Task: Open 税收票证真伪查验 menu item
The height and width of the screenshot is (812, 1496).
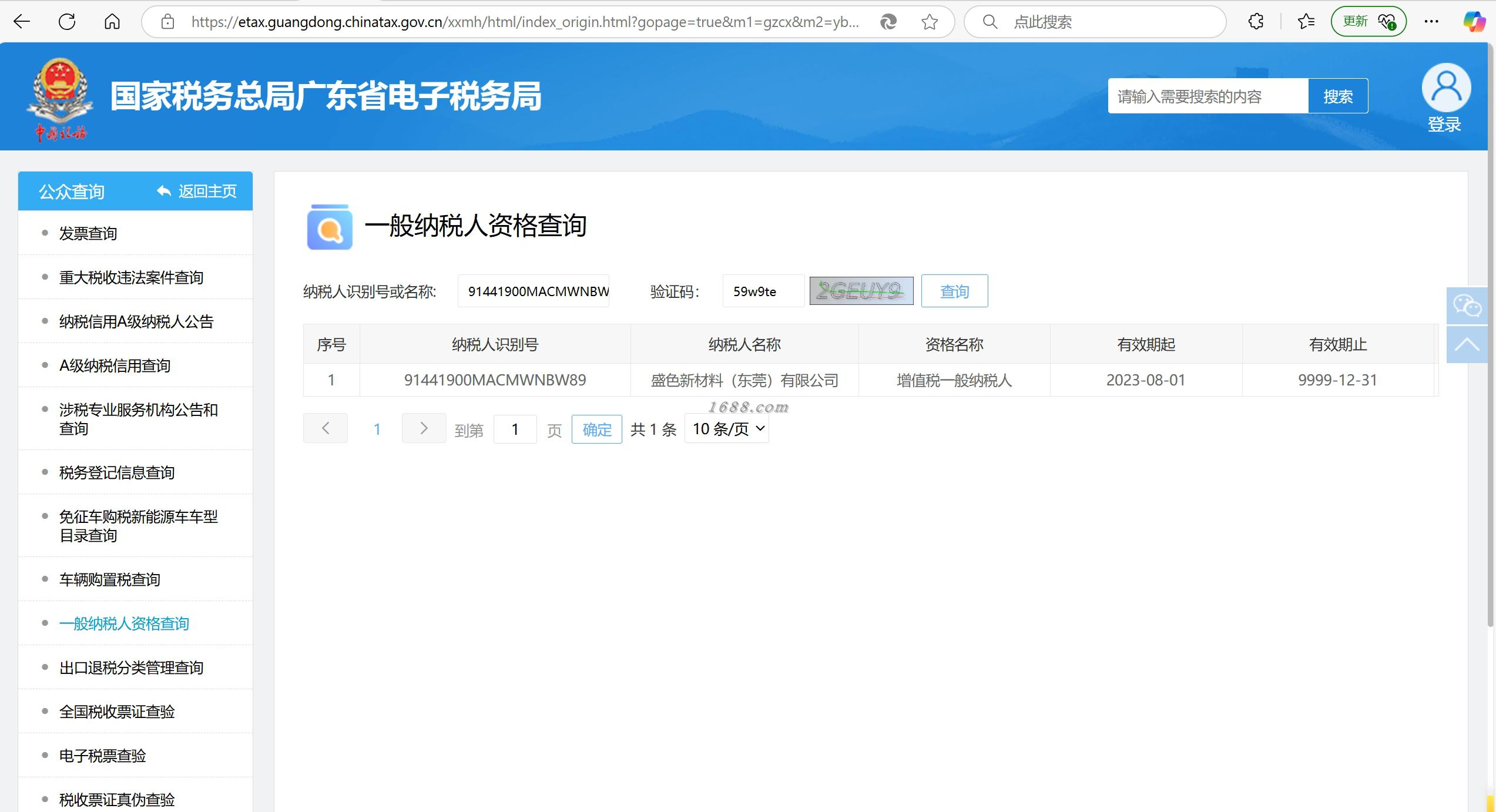Action: [x=117, y=800]
